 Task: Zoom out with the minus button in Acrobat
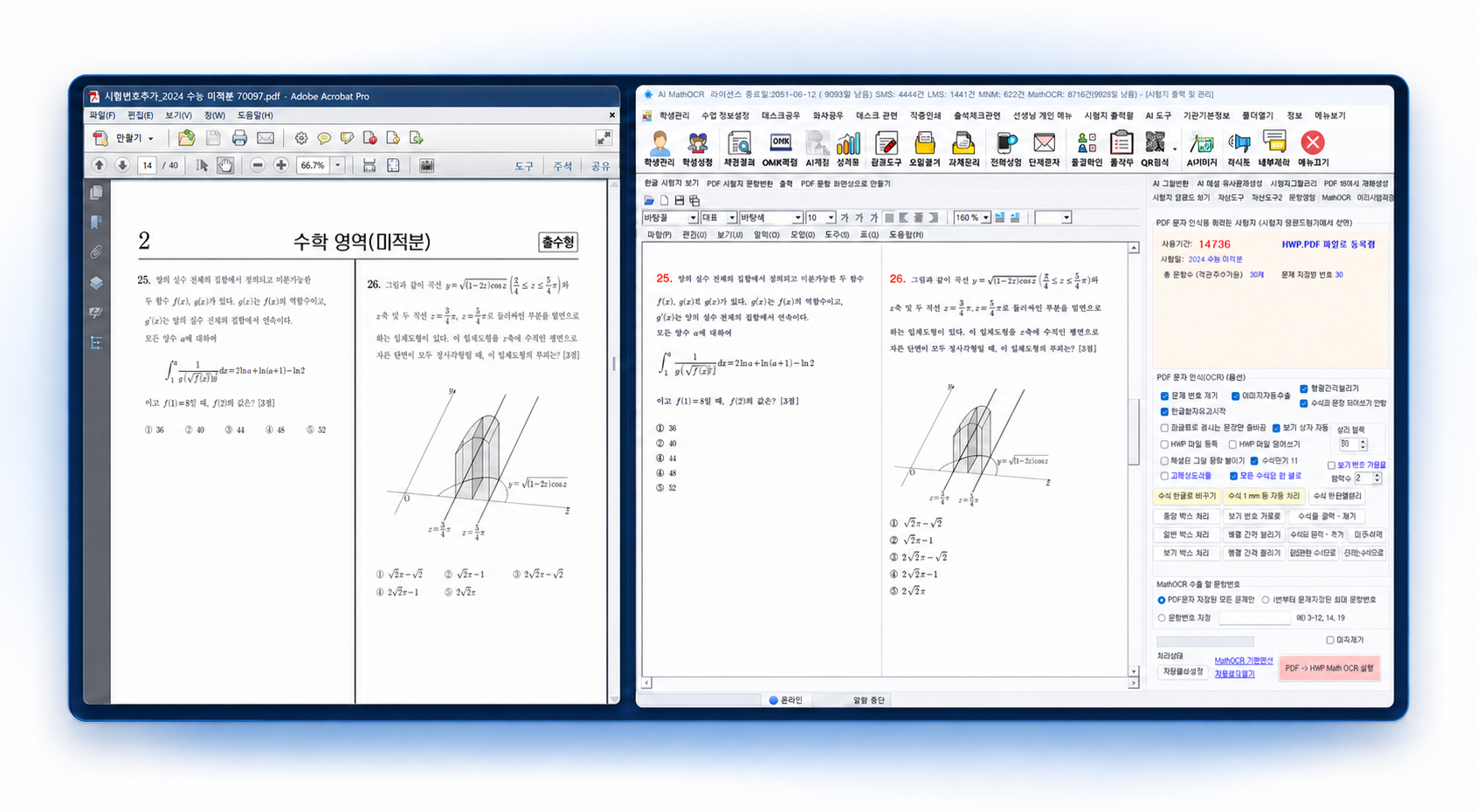(257, 165)
